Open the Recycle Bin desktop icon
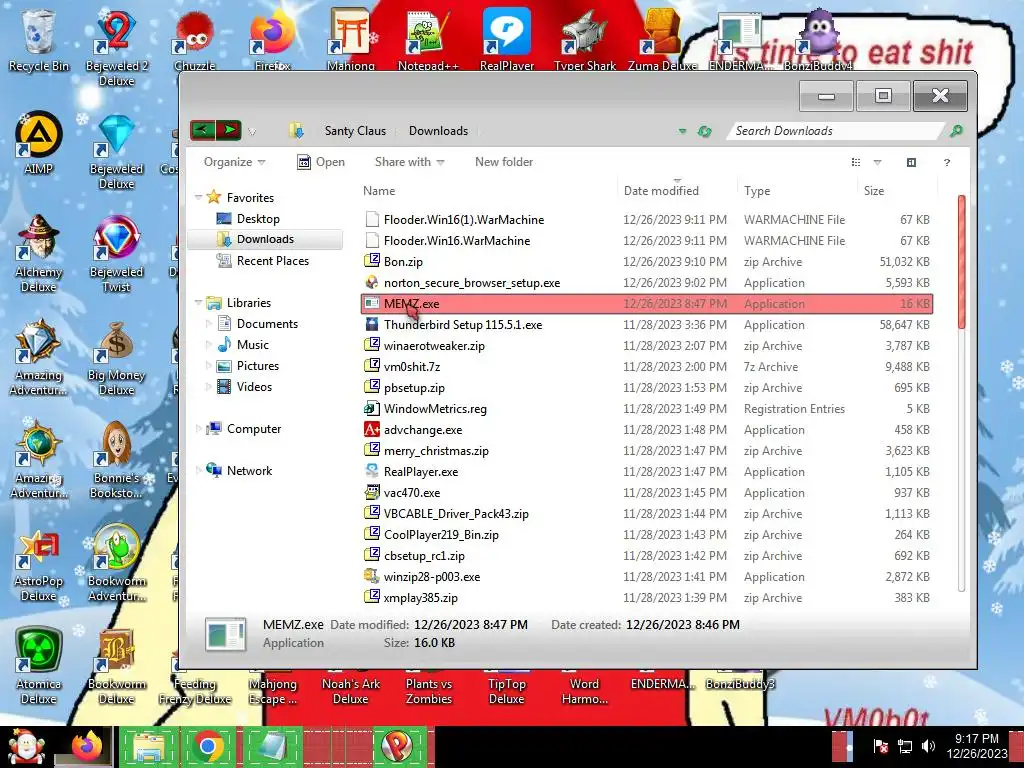 click(x=39, y=40)
